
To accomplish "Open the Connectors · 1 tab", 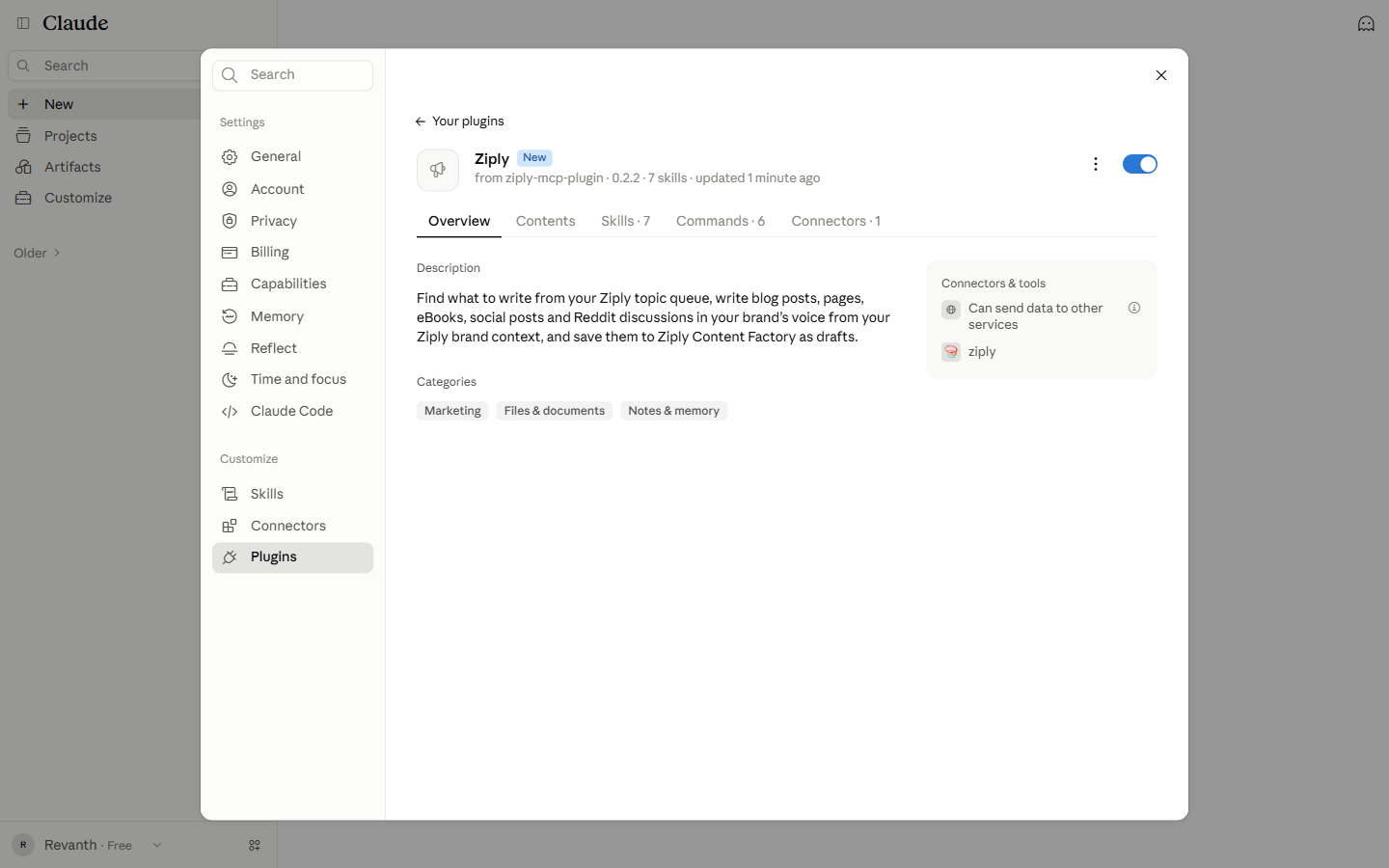I will (x=835, y=221).
